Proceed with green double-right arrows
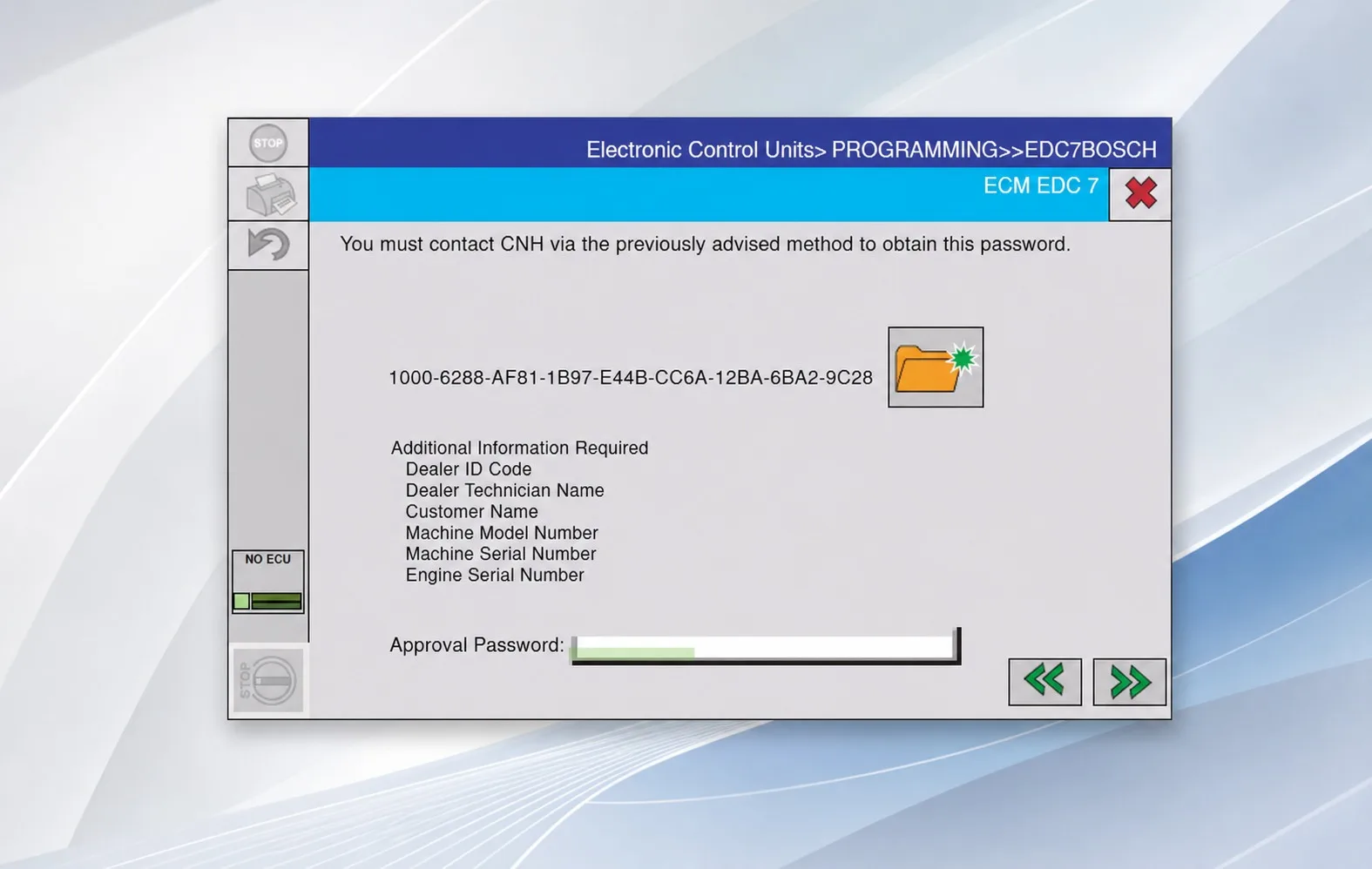Image resolution: width=1372 pixels, height=869 pixels. coord(1129,682)
